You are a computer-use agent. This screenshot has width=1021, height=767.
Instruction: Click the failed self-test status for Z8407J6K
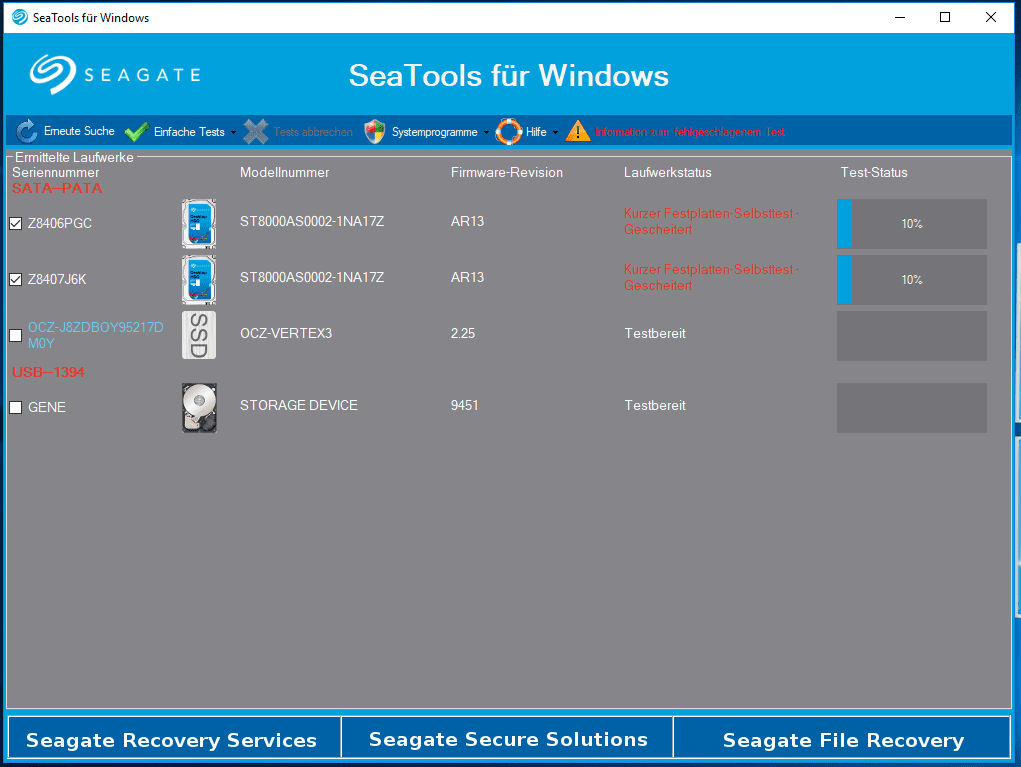coord(712,277)
